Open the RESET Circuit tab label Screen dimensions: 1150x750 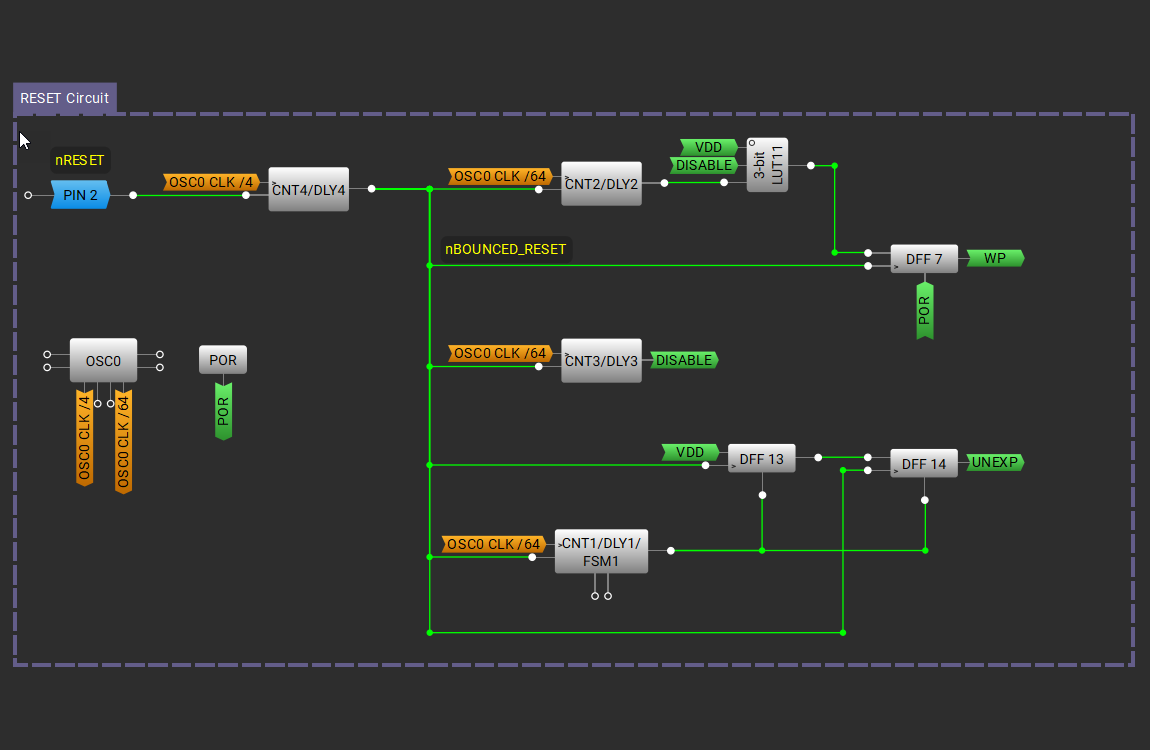[65, 98]
